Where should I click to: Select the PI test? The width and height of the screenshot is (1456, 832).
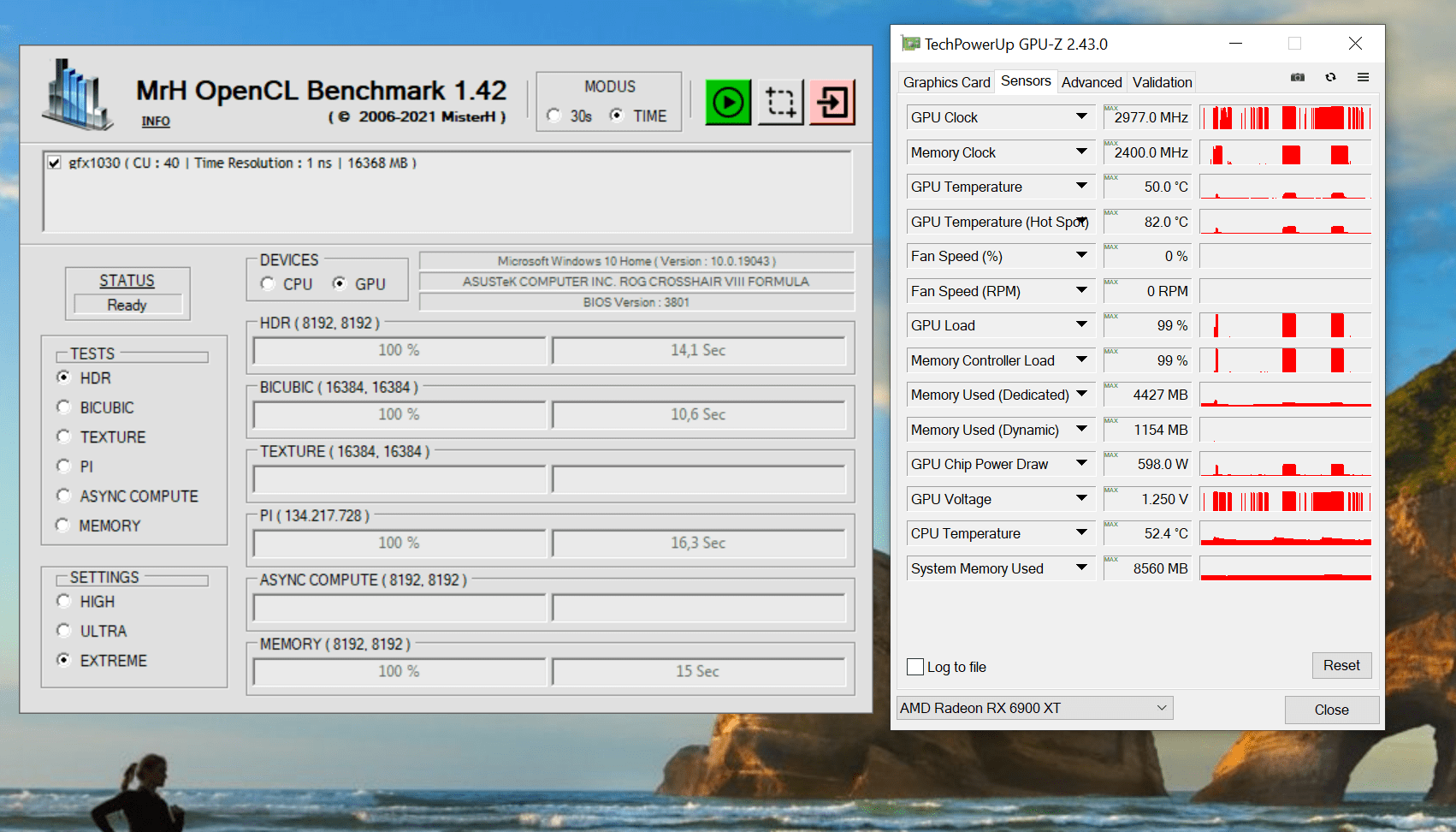pos(63,466)
